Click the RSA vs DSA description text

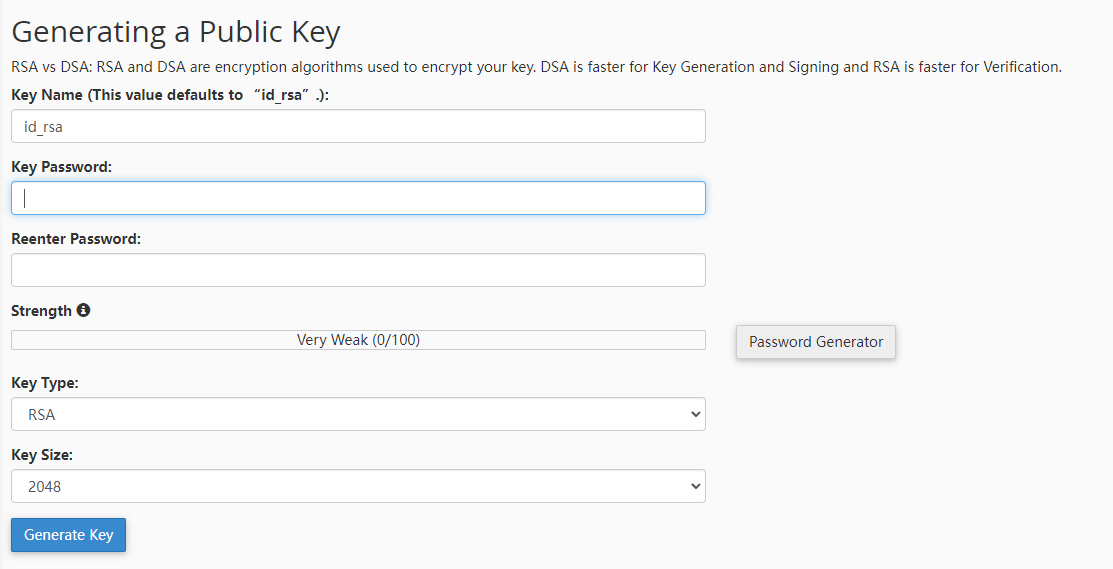coord(537,67)
